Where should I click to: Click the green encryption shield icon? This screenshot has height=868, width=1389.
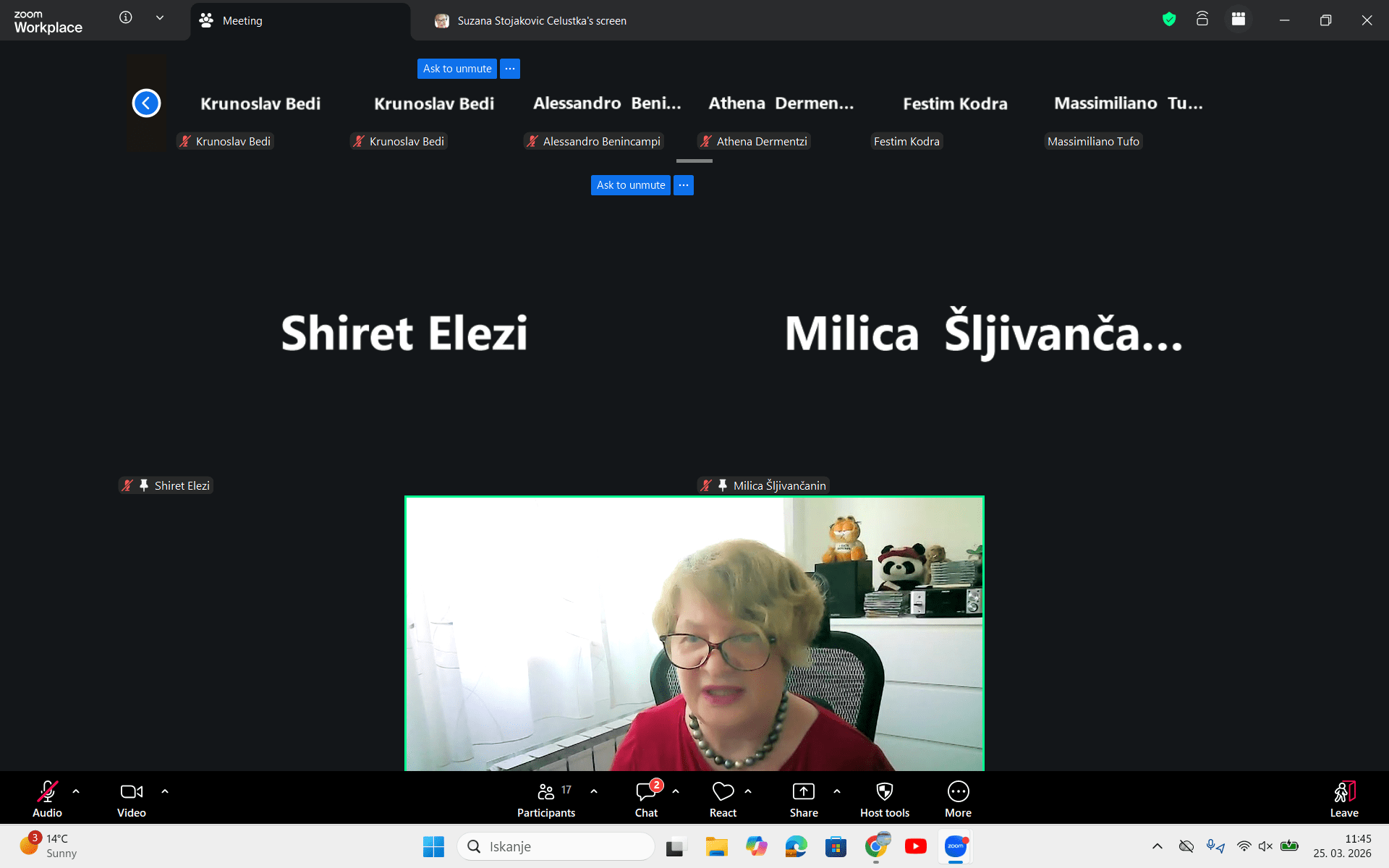point(1169,20)
